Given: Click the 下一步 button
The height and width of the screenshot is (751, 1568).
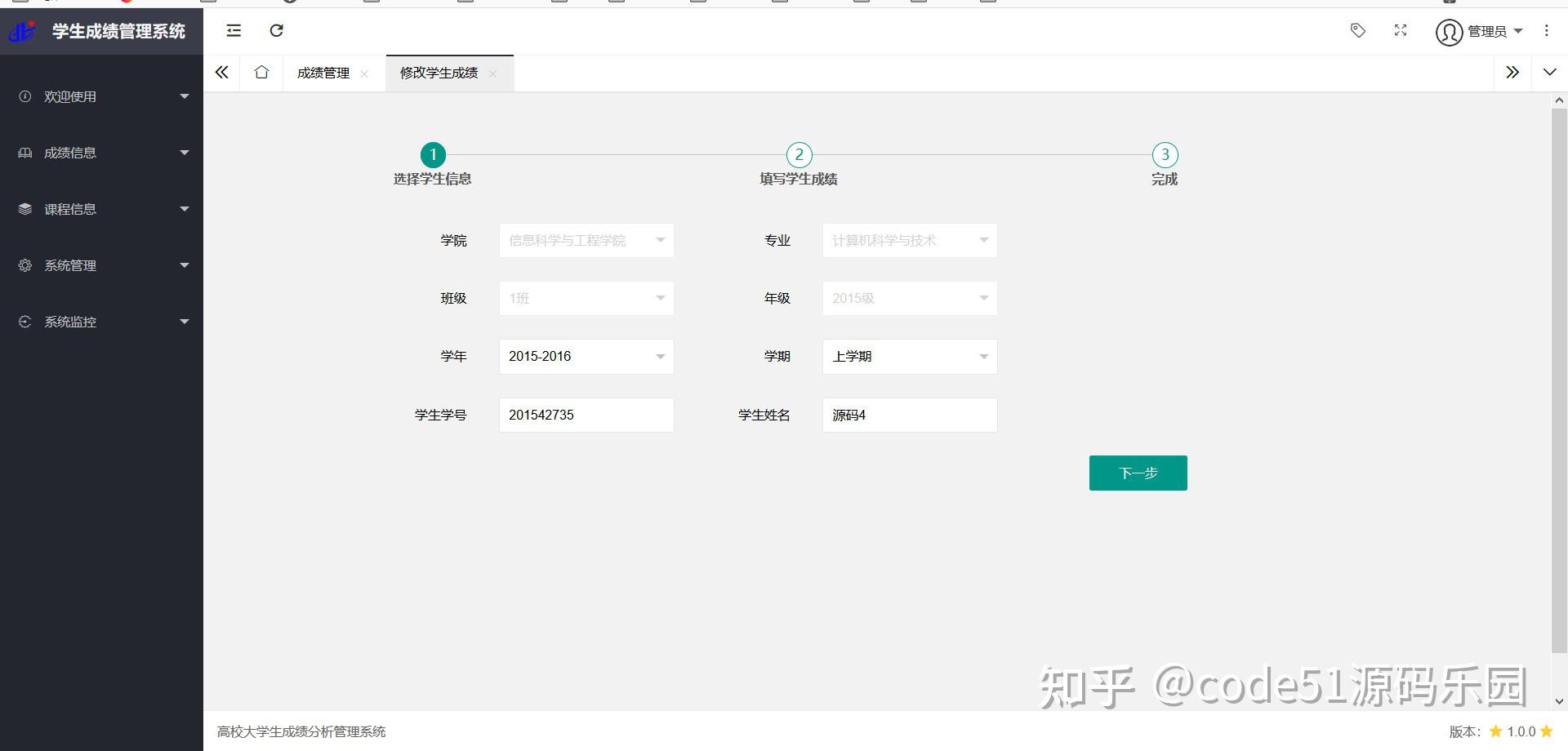Looking at the screenshot, I should tap(1138, 473).
